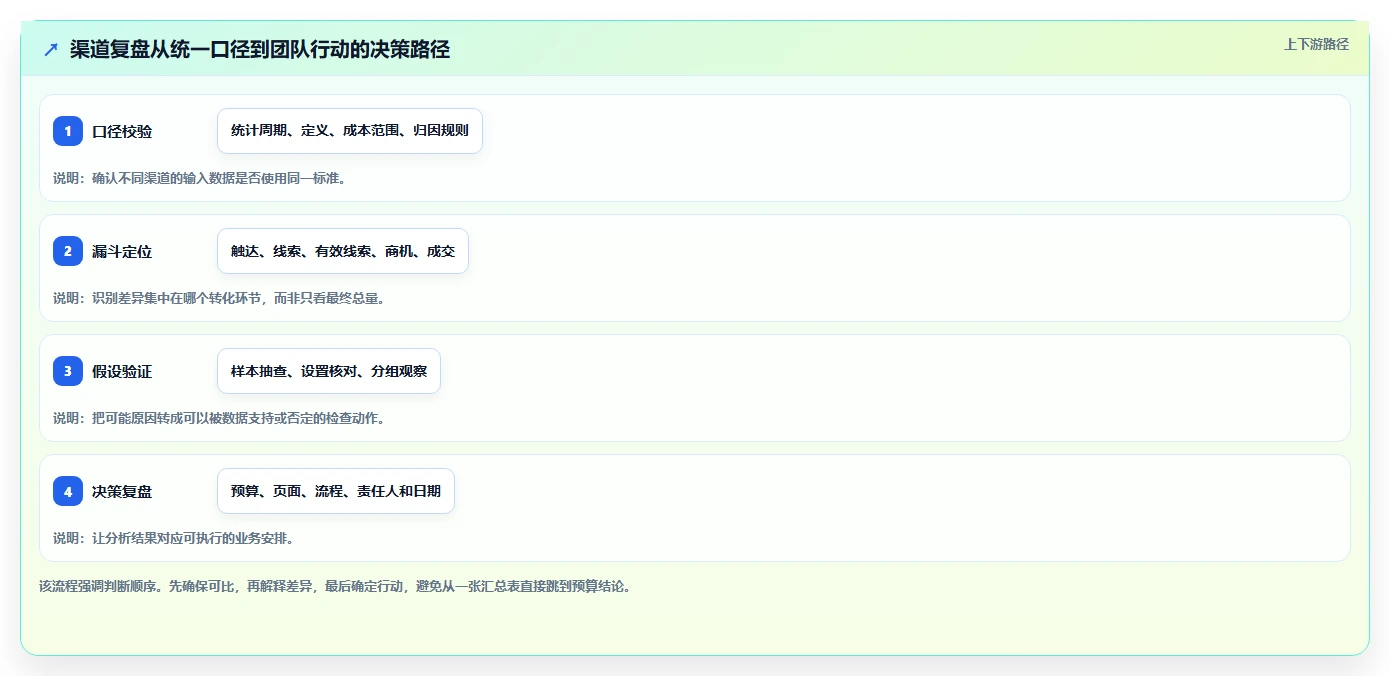Select the 假设验证 step title
The image size is (1390, 676).
click(122, 372)
